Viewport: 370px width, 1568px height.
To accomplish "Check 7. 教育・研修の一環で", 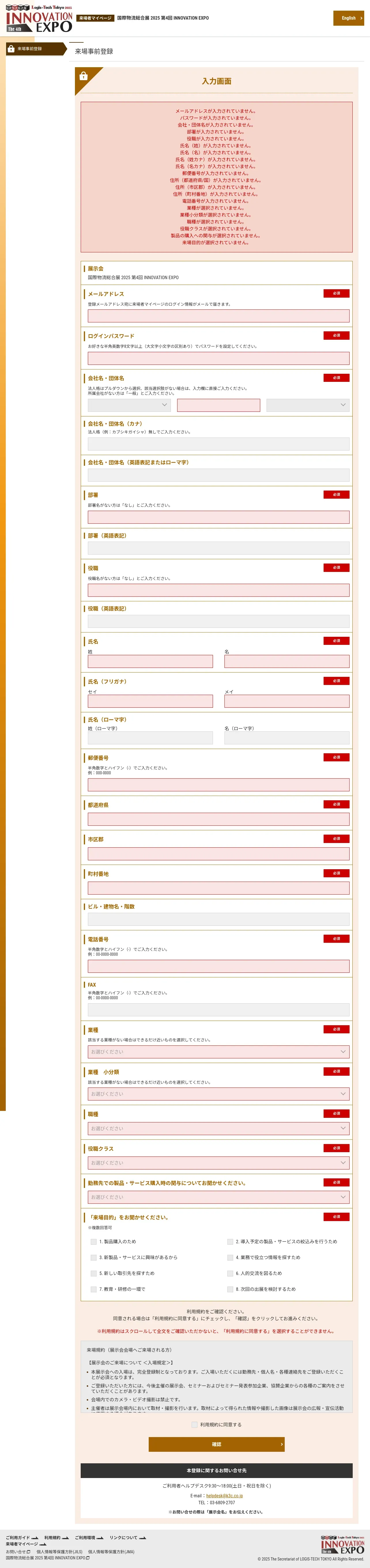I will click(x=93, y=1289).
